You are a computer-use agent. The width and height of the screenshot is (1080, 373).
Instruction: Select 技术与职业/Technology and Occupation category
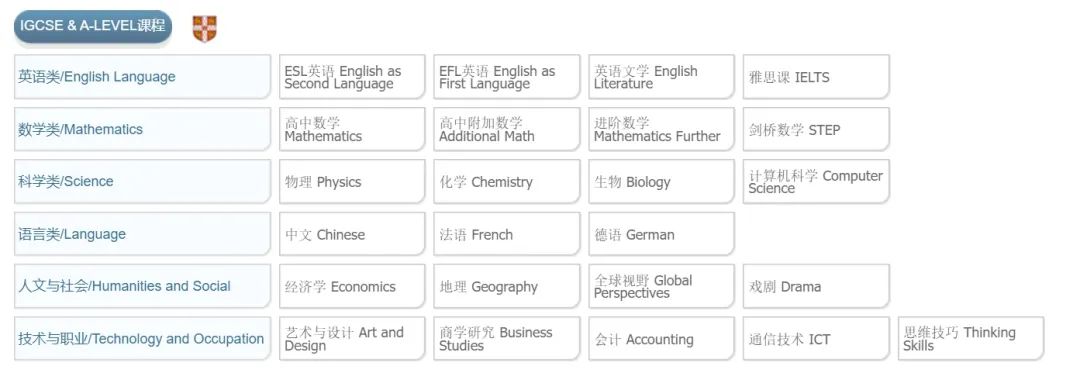click(143, 339)
